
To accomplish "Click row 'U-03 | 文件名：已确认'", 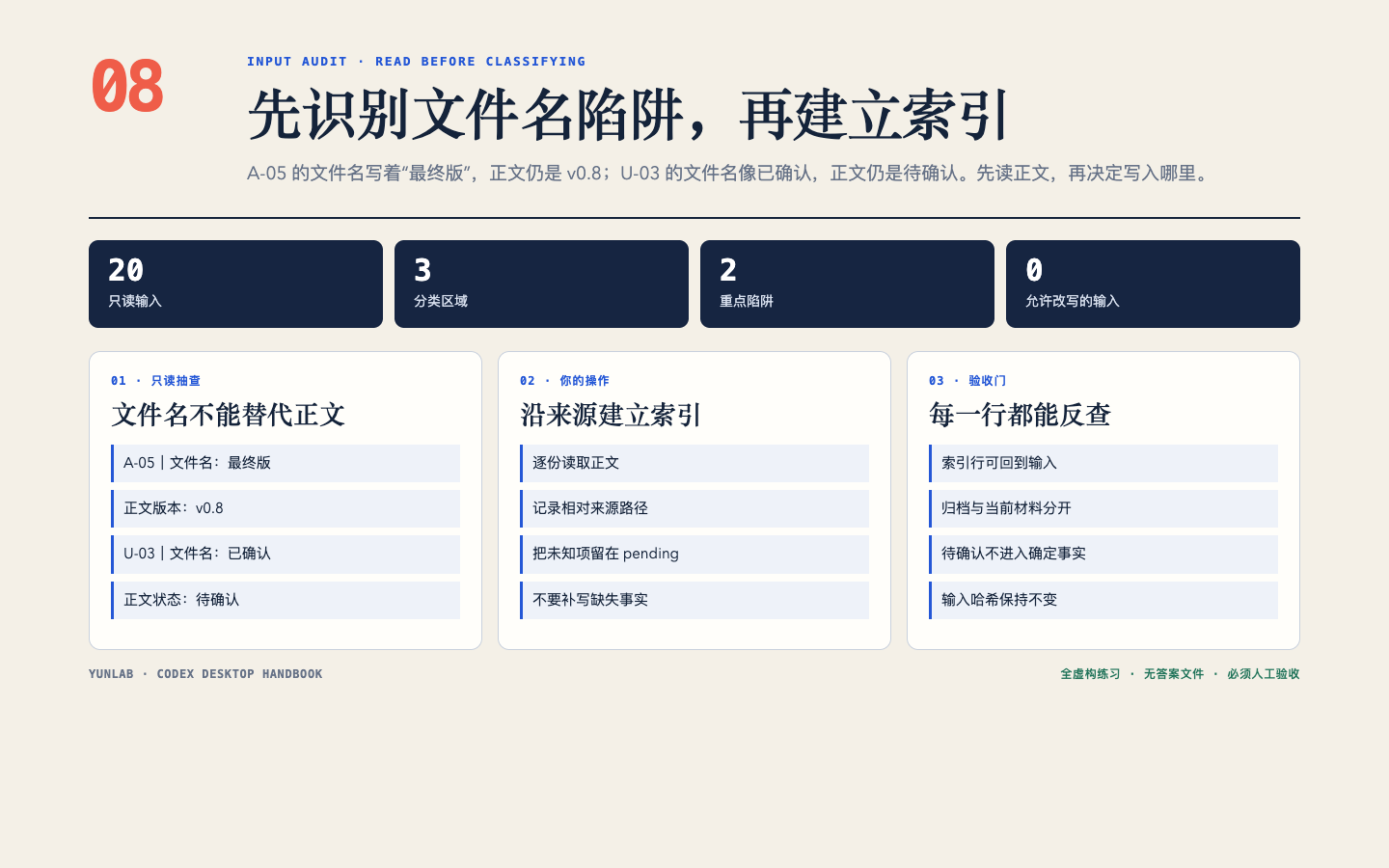I will click(286, 554).
